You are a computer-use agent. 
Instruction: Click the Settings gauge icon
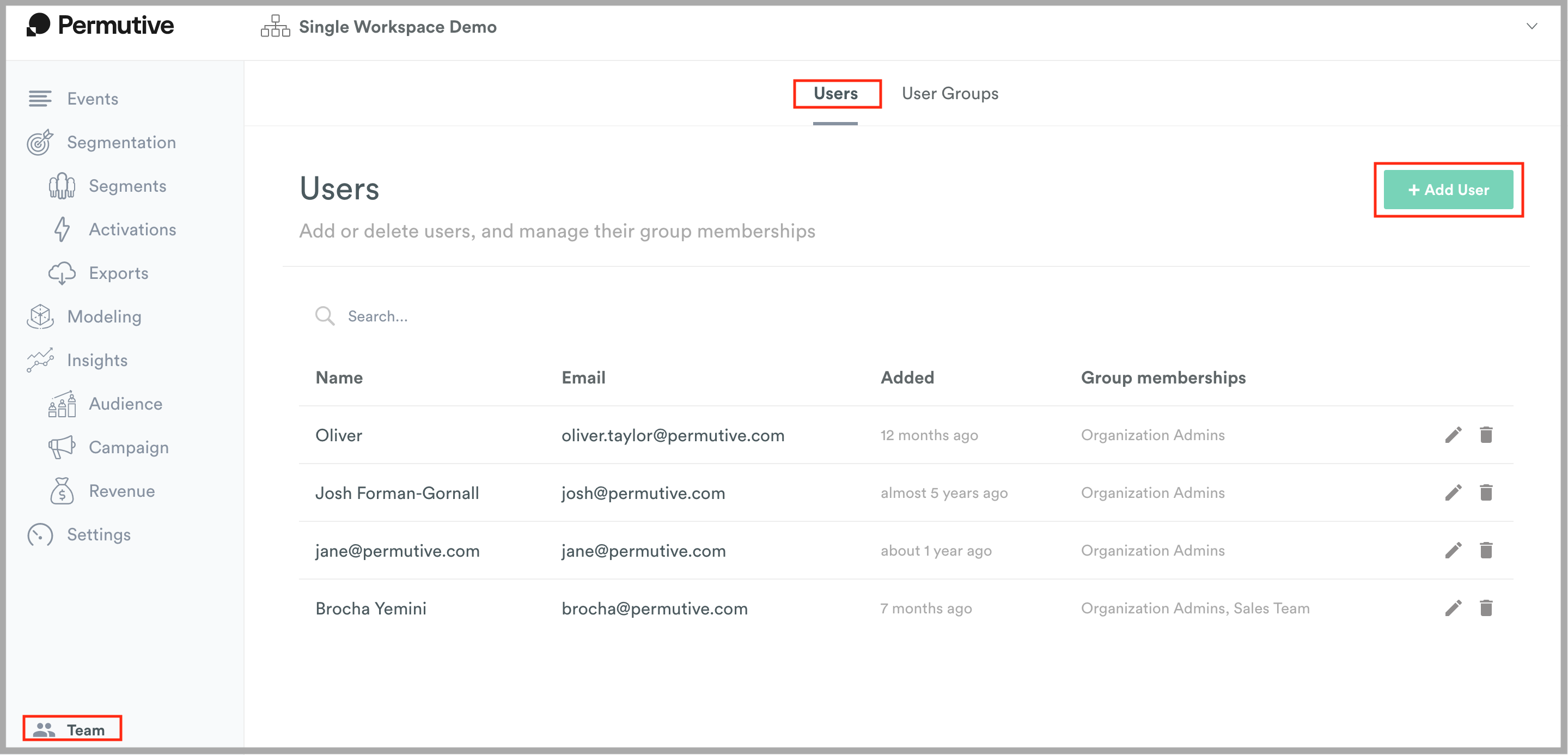coord(40,534)
